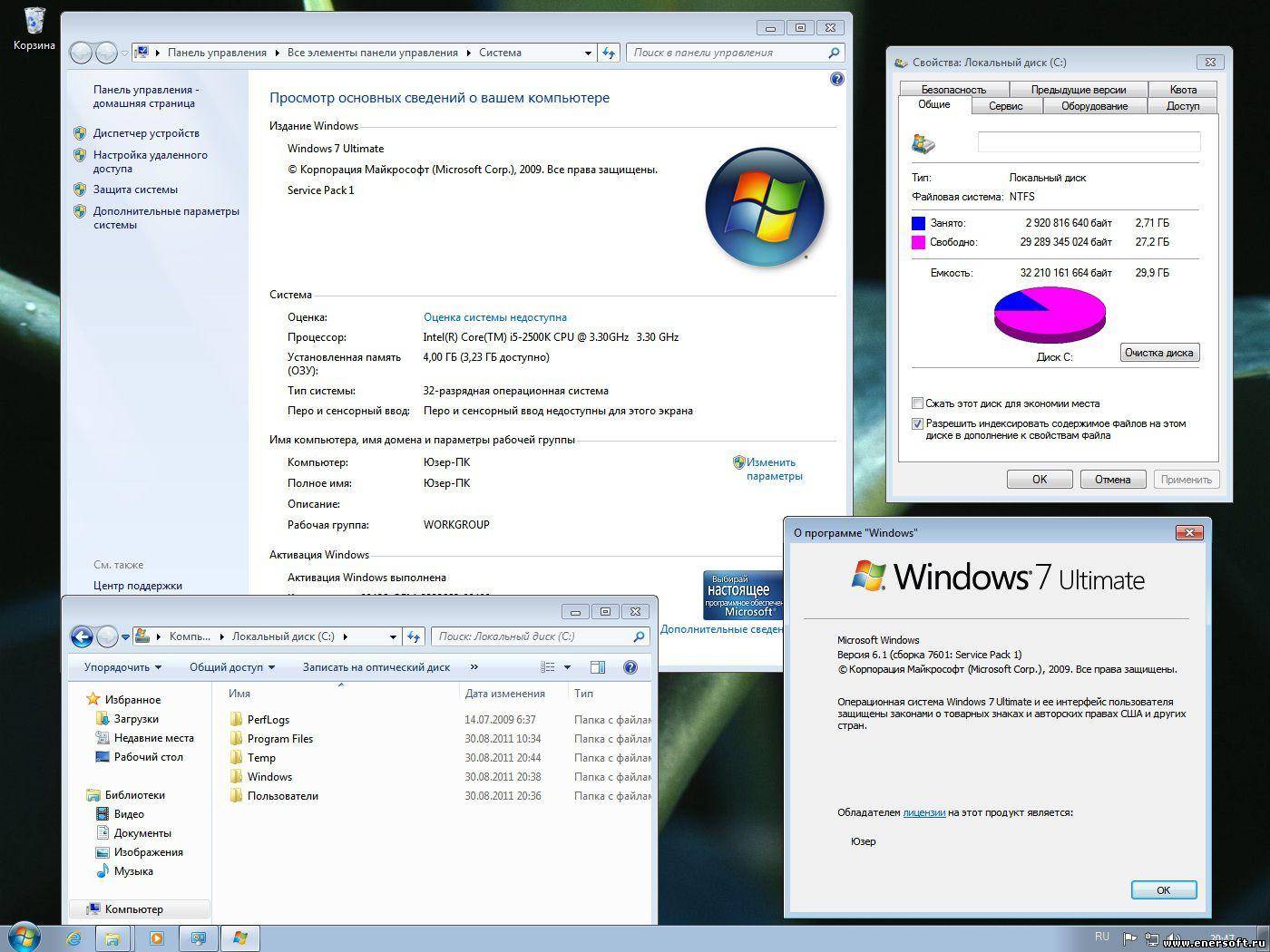Click the action center flag in system tray
The width and height of the screenshot is (1270, 952).
(x=1130, y=938)
